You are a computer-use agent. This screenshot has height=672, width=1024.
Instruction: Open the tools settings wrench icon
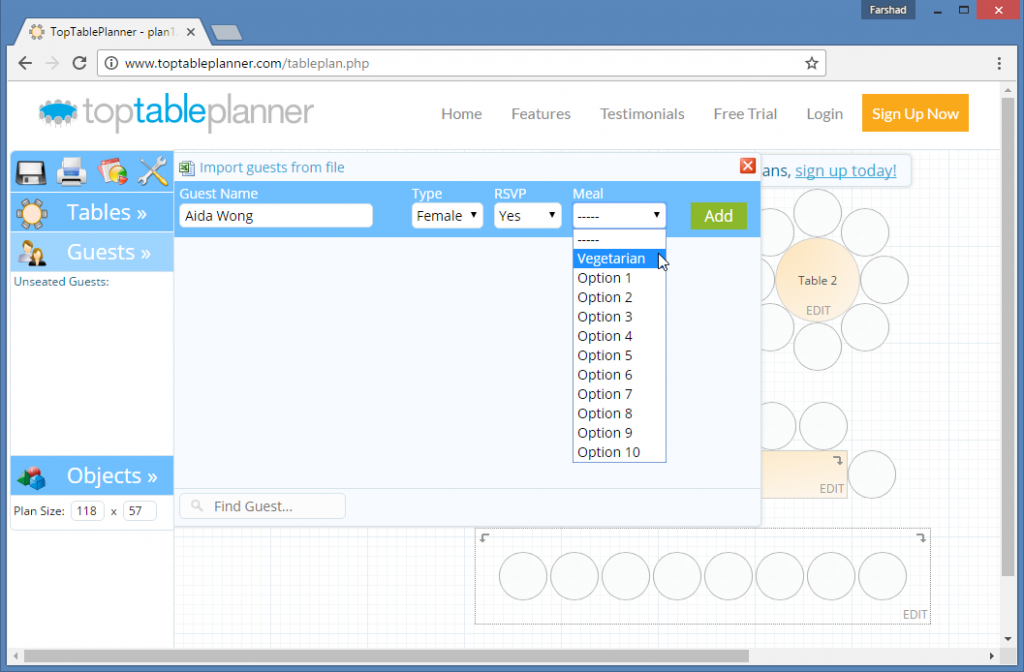pyautogui.click(x=152, y=171)
